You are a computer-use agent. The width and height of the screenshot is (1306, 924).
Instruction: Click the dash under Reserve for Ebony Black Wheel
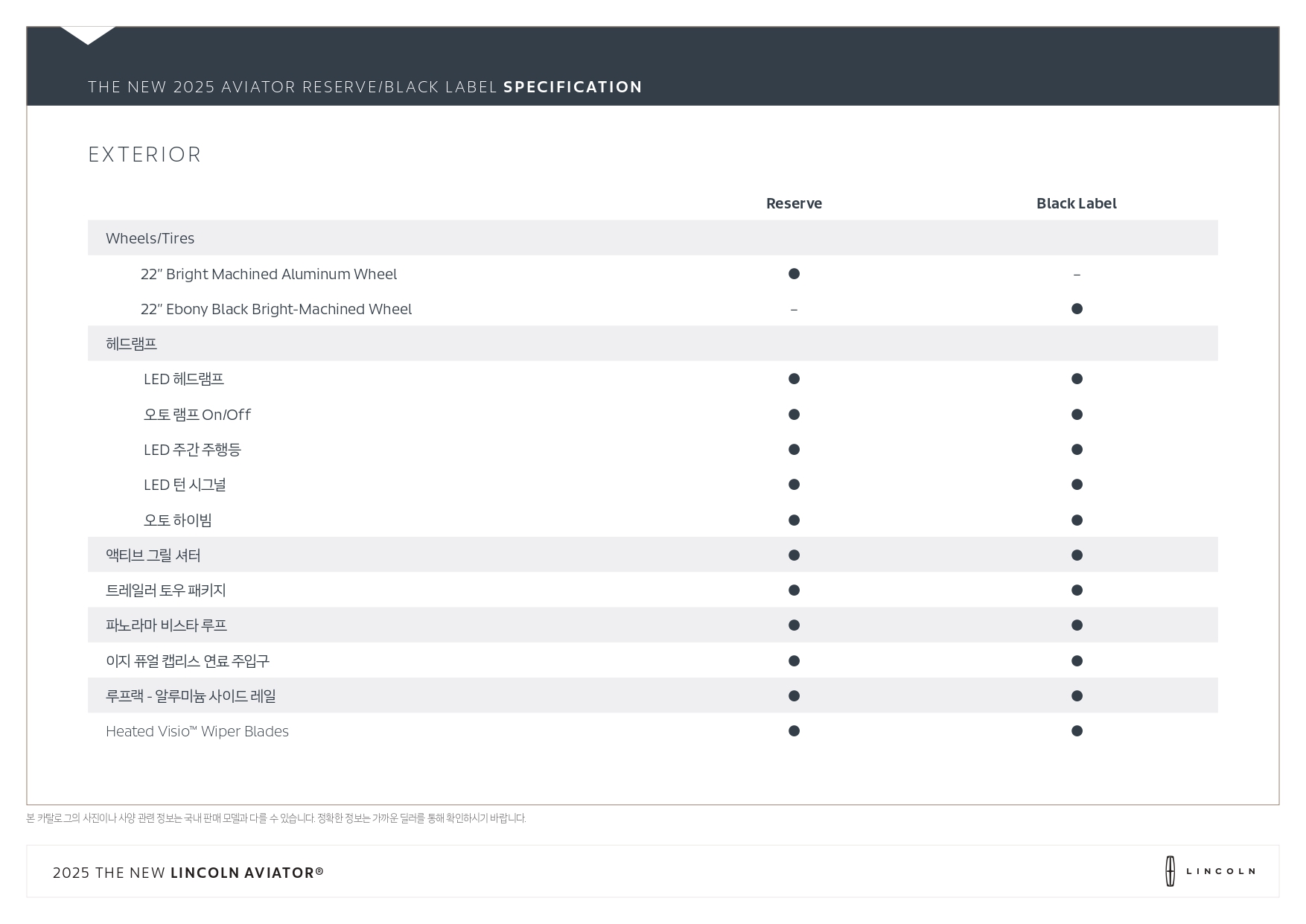pos(794,310)
